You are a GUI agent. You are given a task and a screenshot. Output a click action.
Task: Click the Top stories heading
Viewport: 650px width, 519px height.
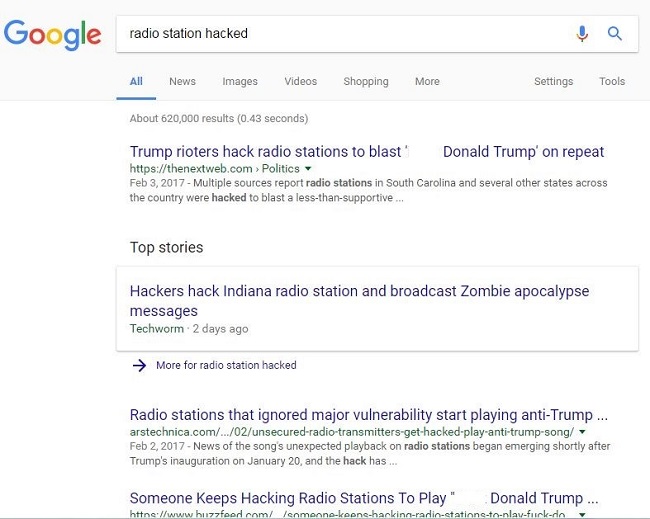167,247
